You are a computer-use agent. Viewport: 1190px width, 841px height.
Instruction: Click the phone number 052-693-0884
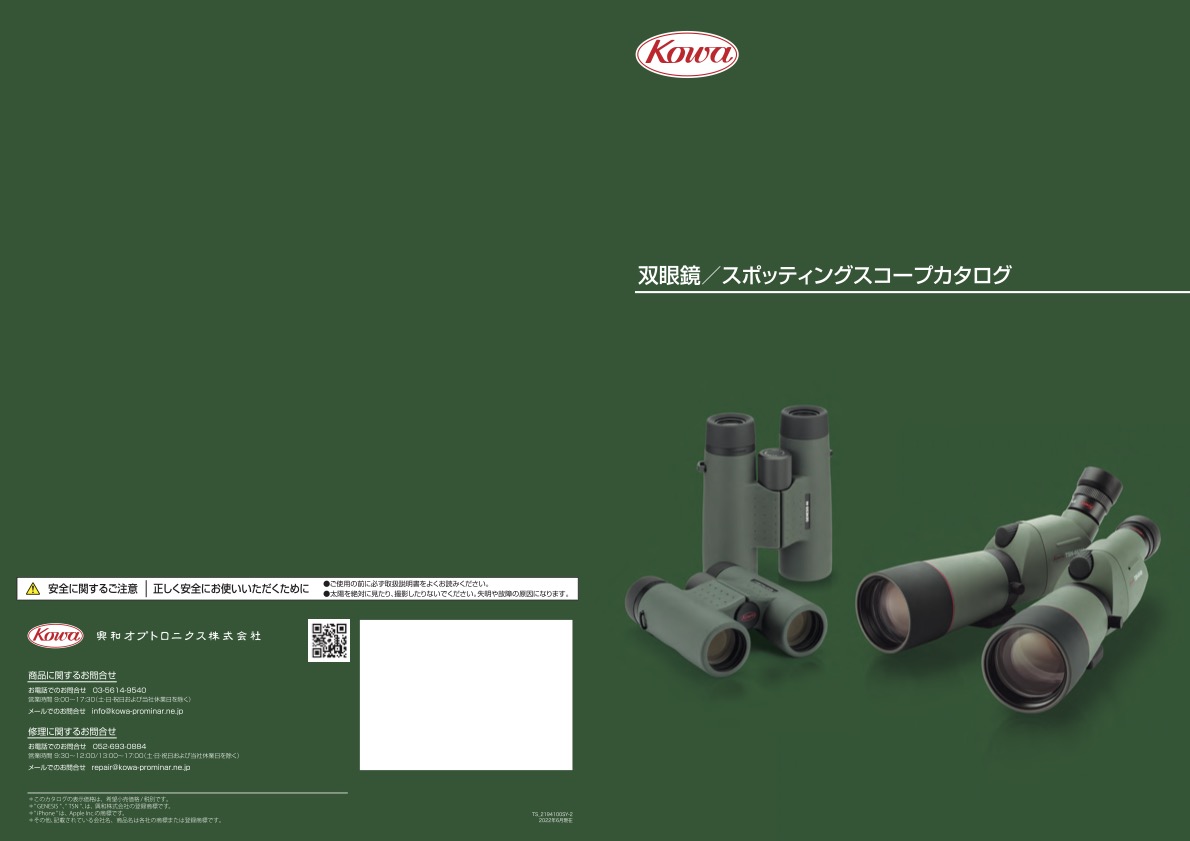(x=119, y=747)
